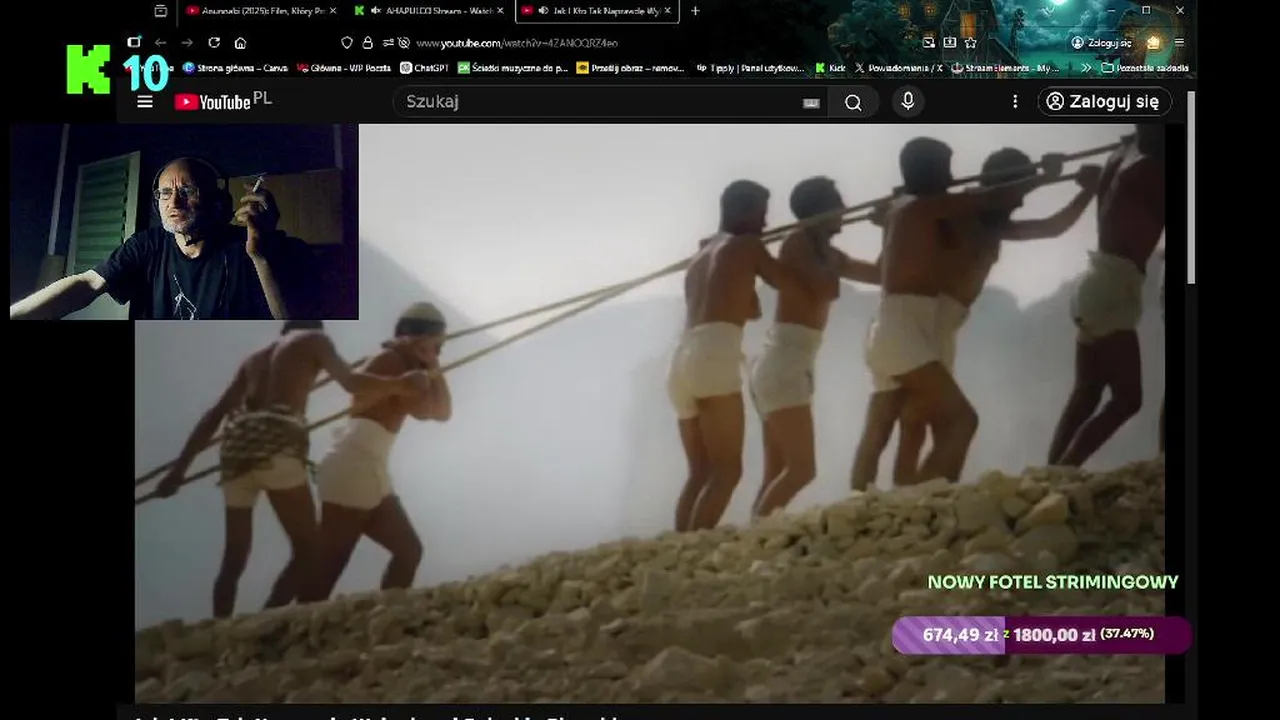Open Przetnij obraz bookmark
1280x720 pixels.
coord(630,68)
